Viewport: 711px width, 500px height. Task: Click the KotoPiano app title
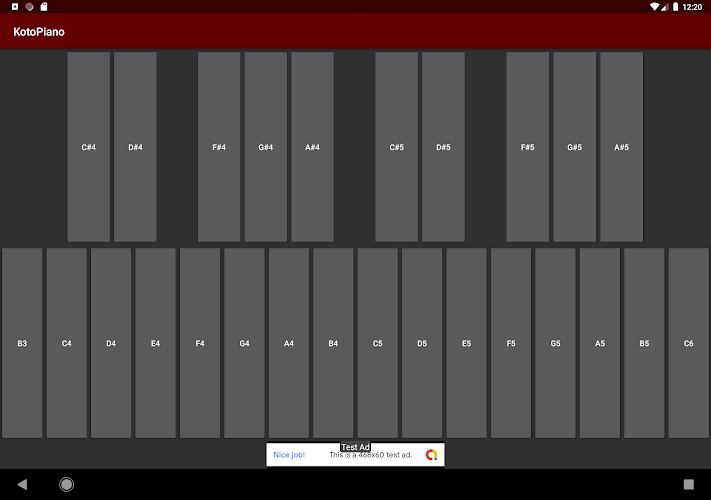click(39, 32)
